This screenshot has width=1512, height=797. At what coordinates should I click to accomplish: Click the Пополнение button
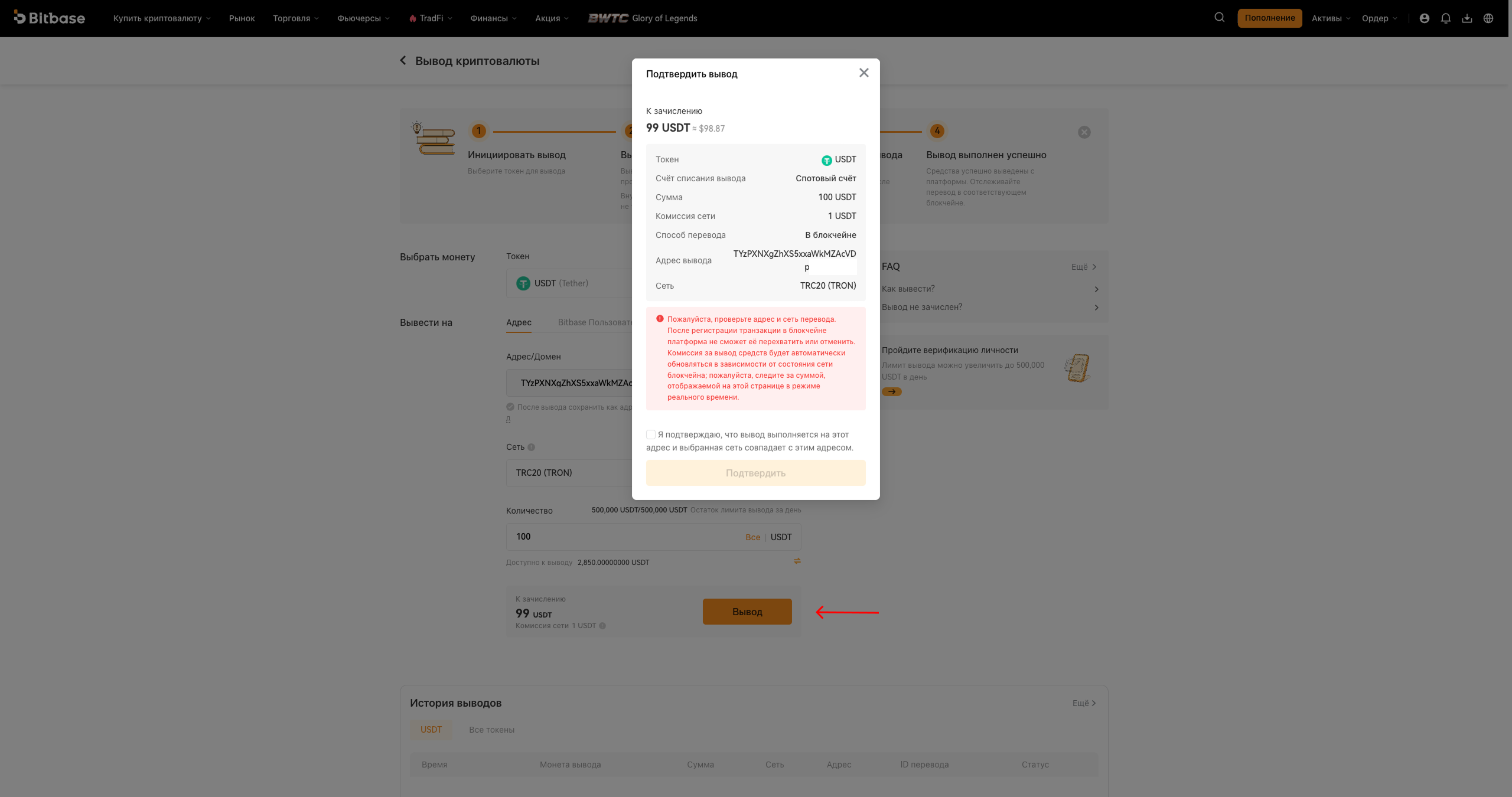1269,18
